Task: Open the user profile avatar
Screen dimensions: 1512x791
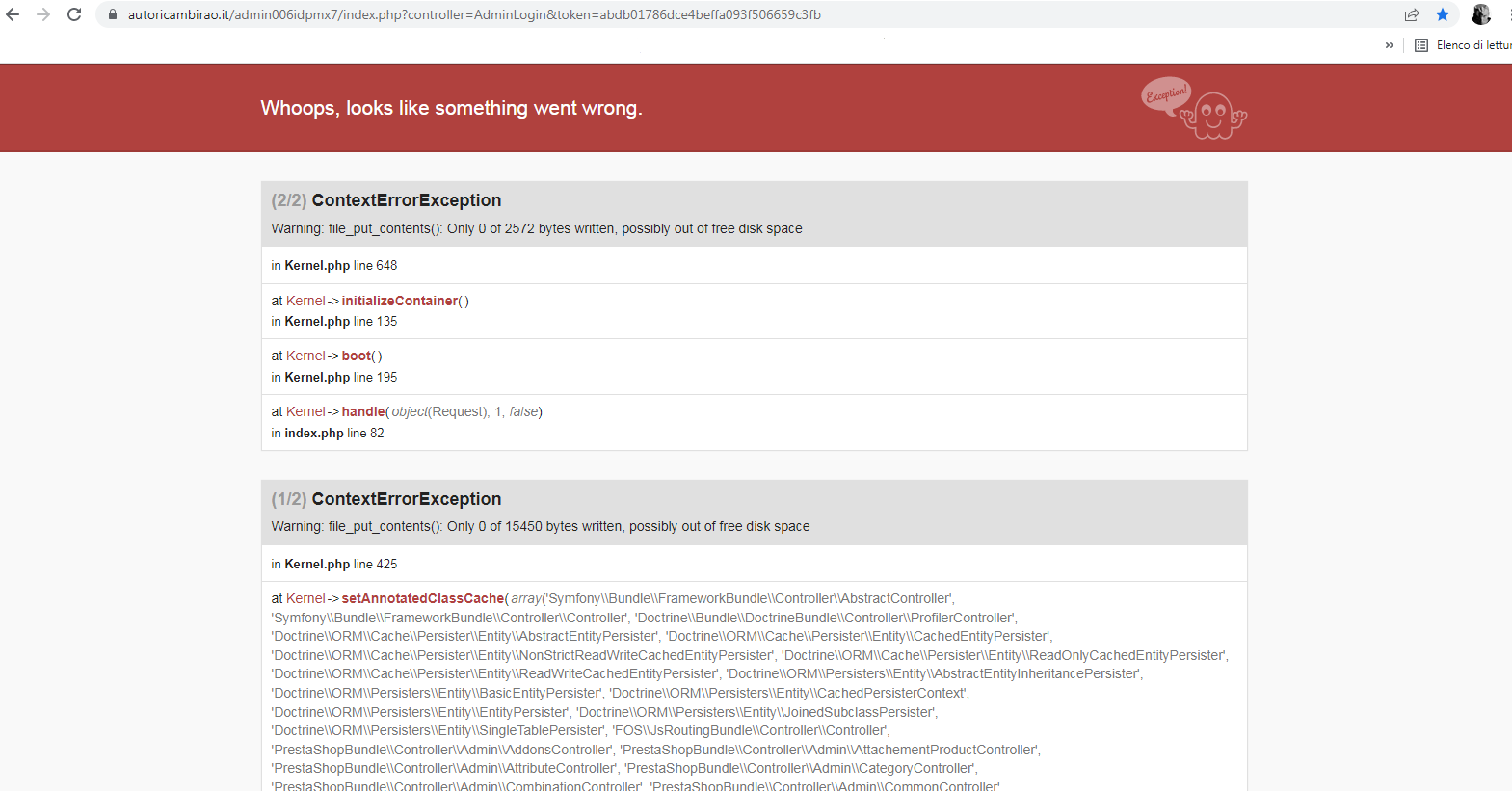Action: click(1481, 14)
